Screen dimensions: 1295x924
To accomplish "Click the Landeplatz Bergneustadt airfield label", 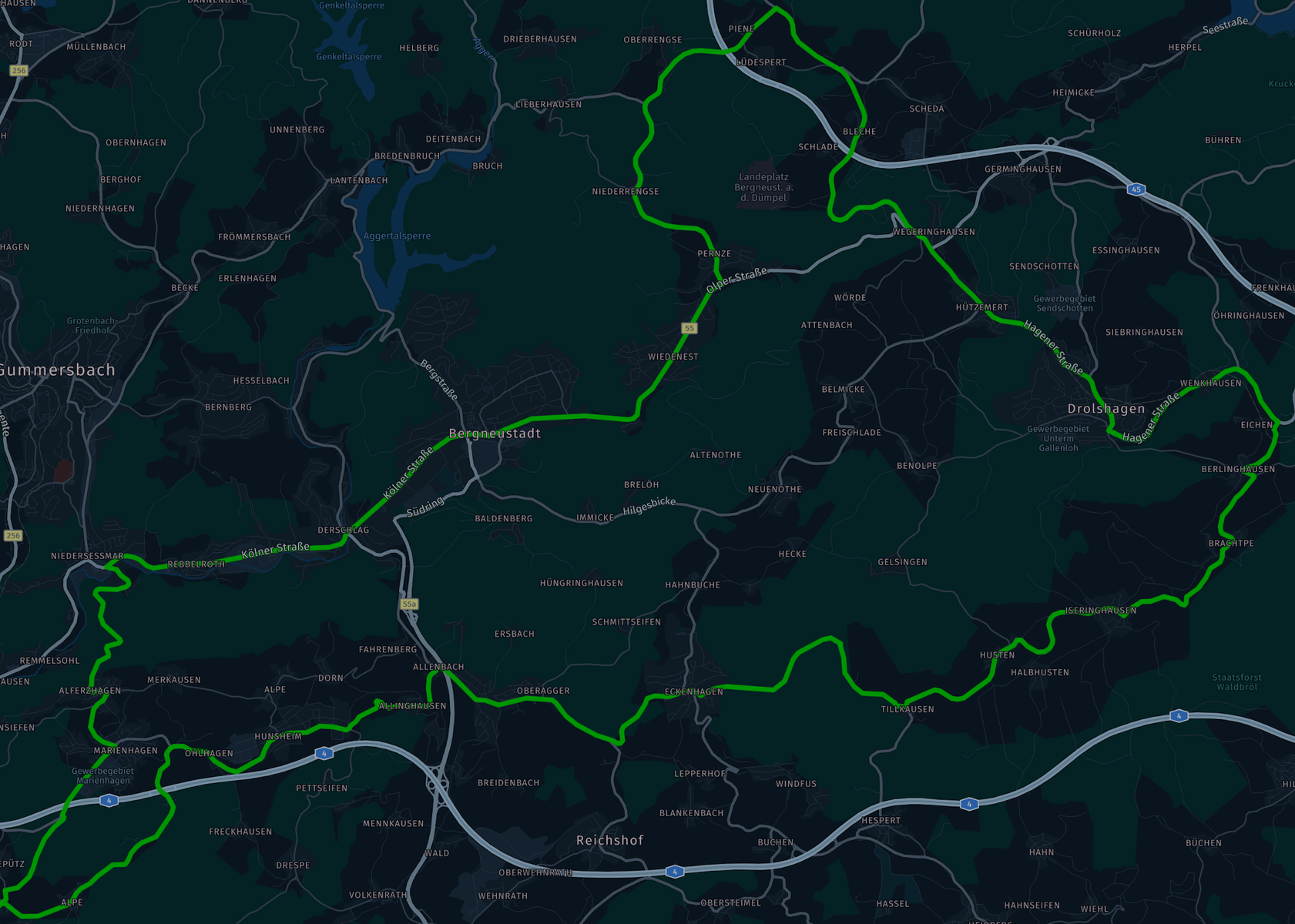I will point(763,187).
